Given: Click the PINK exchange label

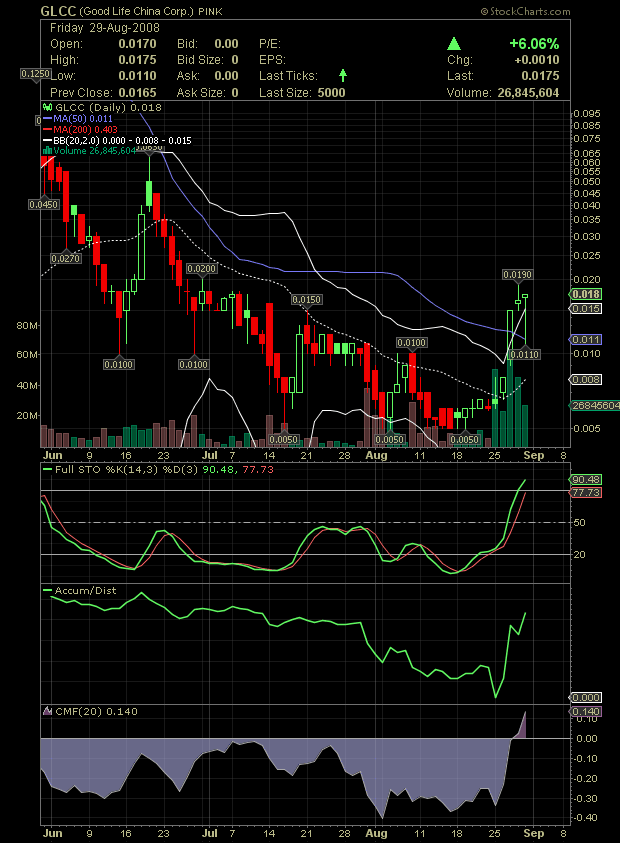Looking at the screenshot, I should click(x=210, y=11).
